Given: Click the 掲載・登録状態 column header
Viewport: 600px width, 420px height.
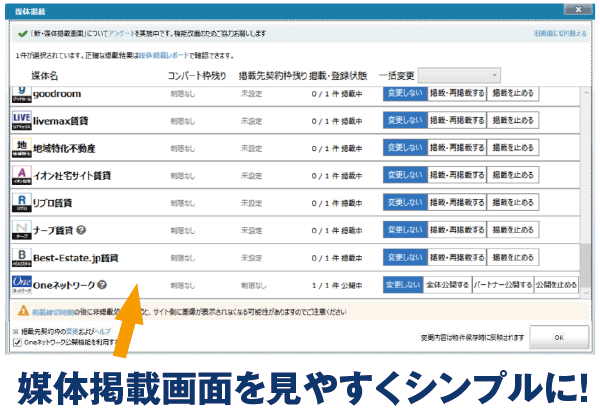Looking at the screenshot, I should click(x=338, y=76).
